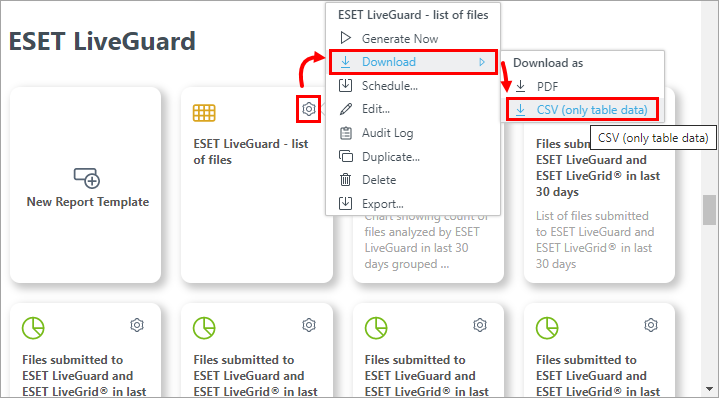Open the New Report Template tile
The image size is (719, 398).
[86, 185]
